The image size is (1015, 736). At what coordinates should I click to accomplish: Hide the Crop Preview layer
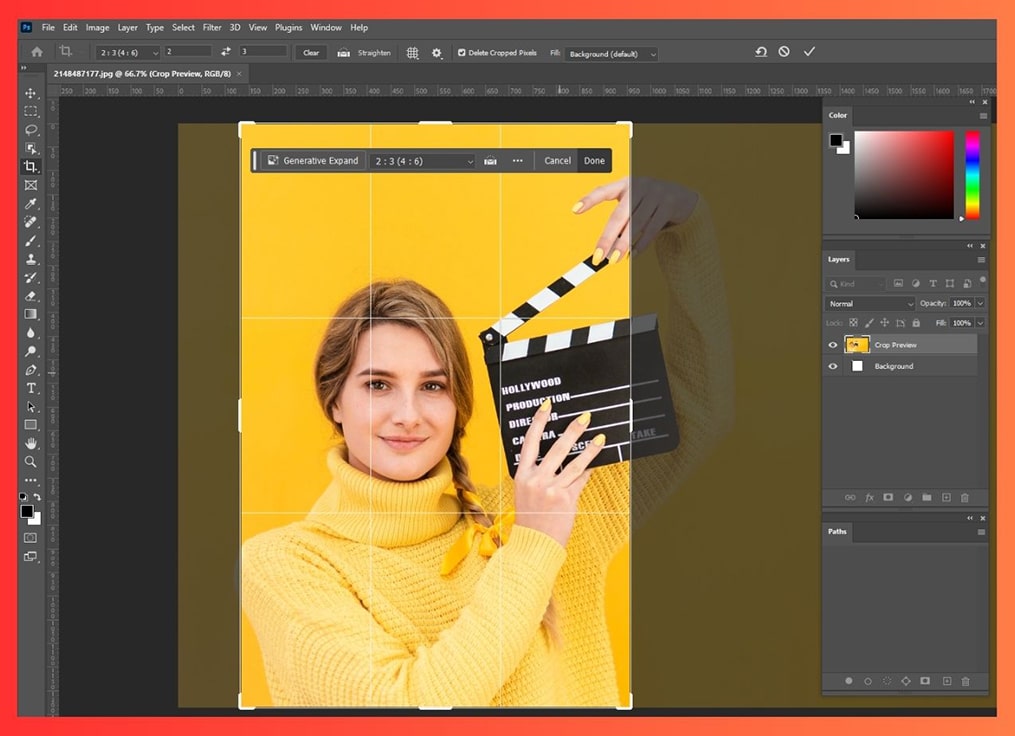tap(833, 345)
